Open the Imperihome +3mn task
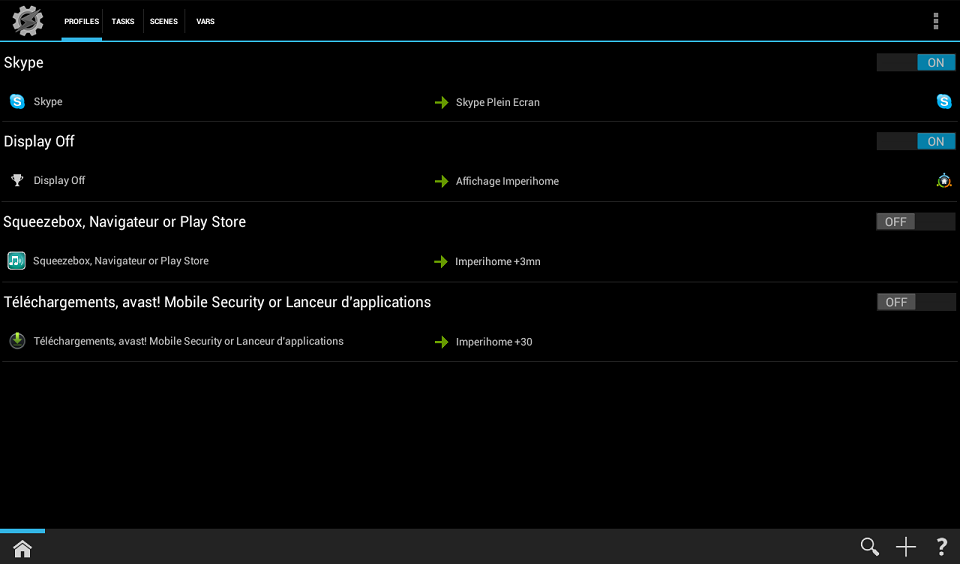Screen dimensions: 960x564 pyautogui.click(x=498, y=261)
